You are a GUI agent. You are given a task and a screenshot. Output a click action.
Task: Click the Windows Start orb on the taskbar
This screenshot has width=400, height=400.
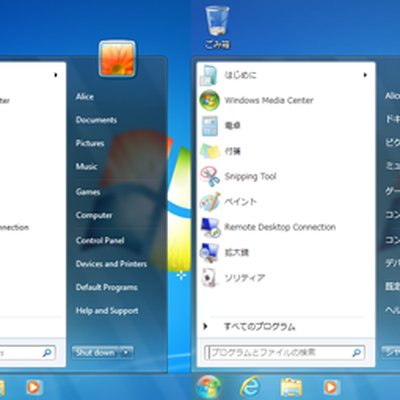click(209, 387)
